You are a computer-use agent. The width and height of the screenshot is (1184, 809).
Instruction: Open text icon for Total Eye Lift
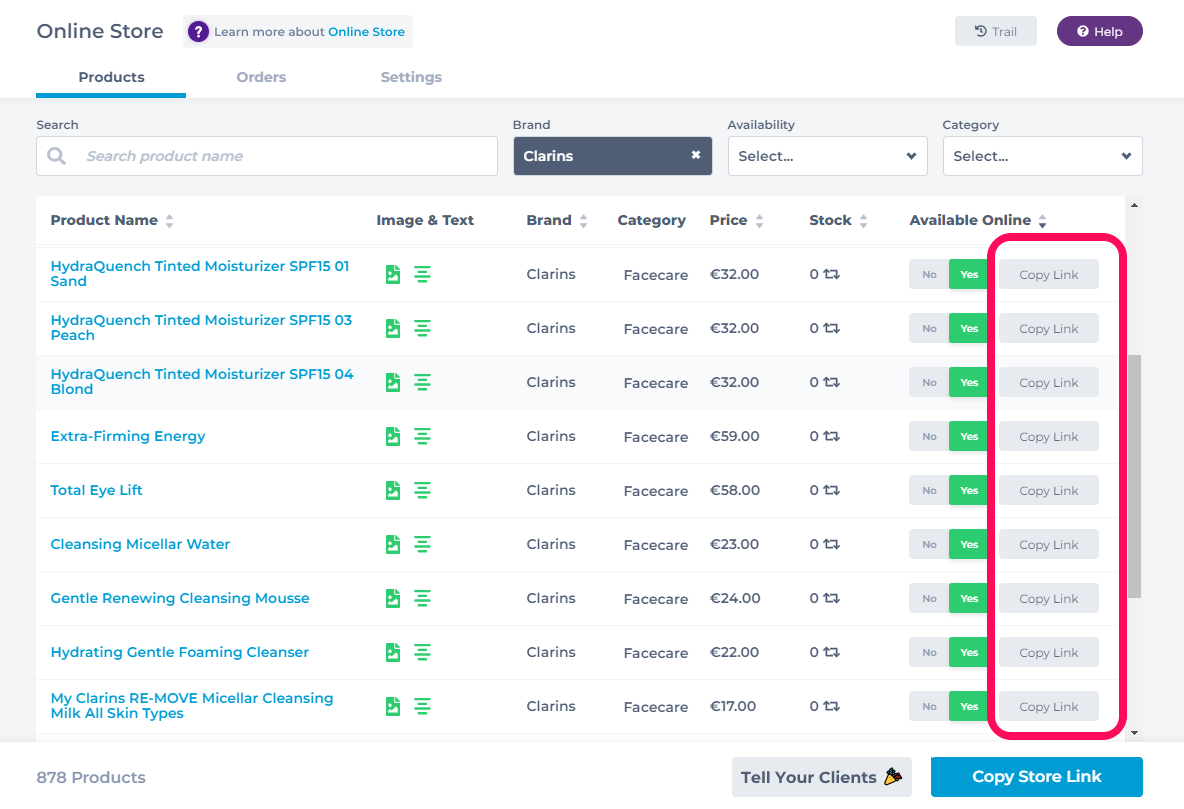[x=422, y=490]
